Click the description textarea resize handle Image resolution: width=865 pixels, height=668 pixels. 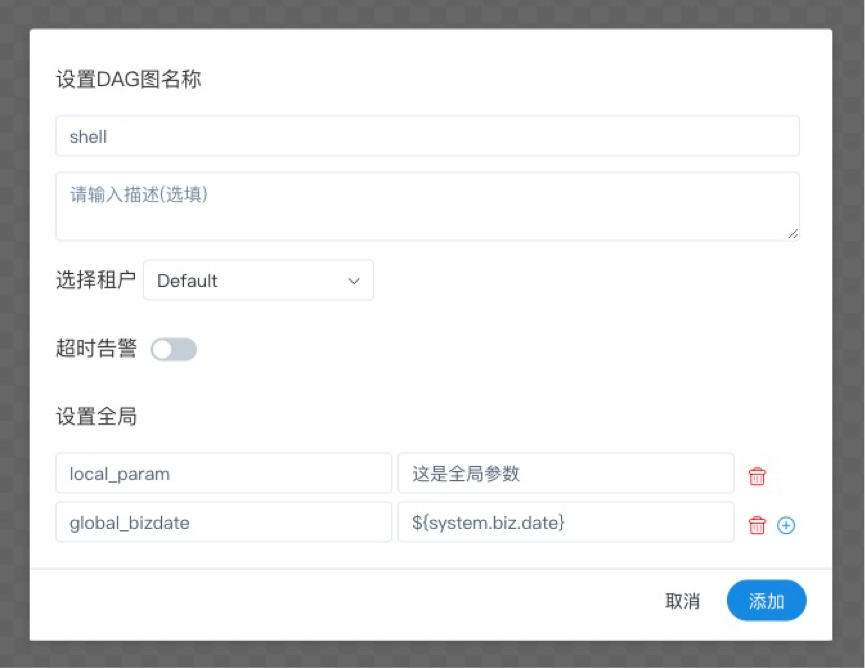point(793,234)
